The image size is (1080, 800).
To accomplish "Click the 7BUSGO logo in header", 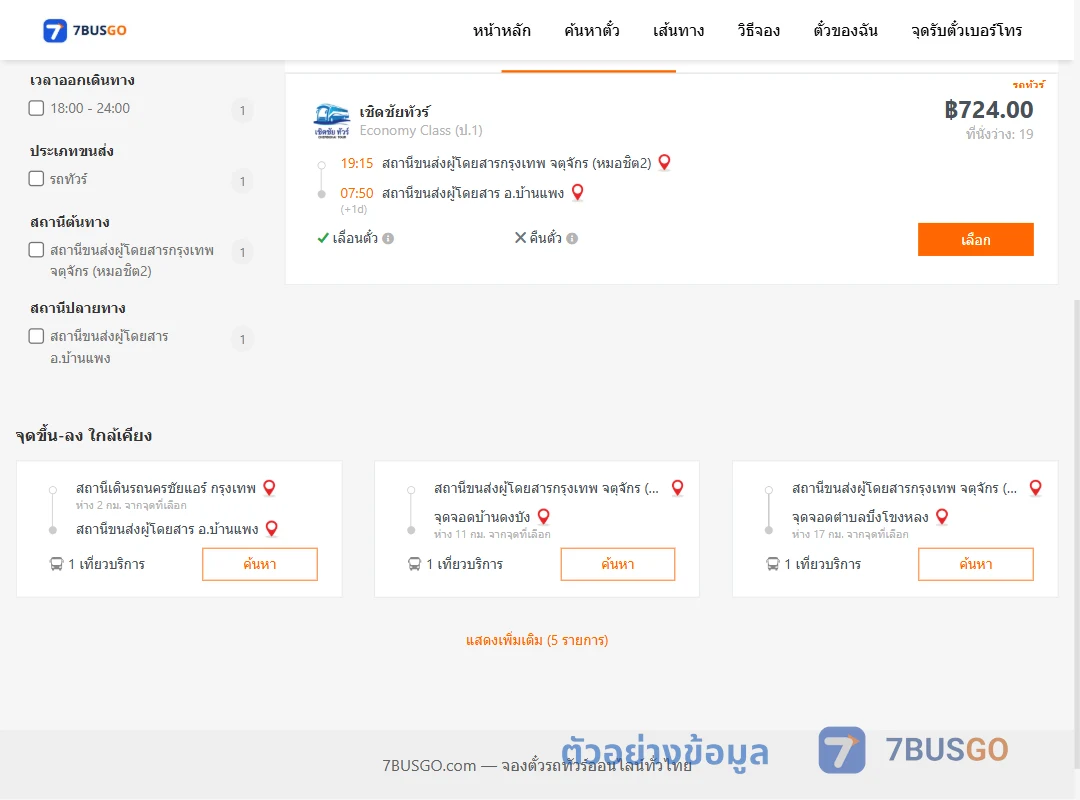I will click(x=85, y=30).
